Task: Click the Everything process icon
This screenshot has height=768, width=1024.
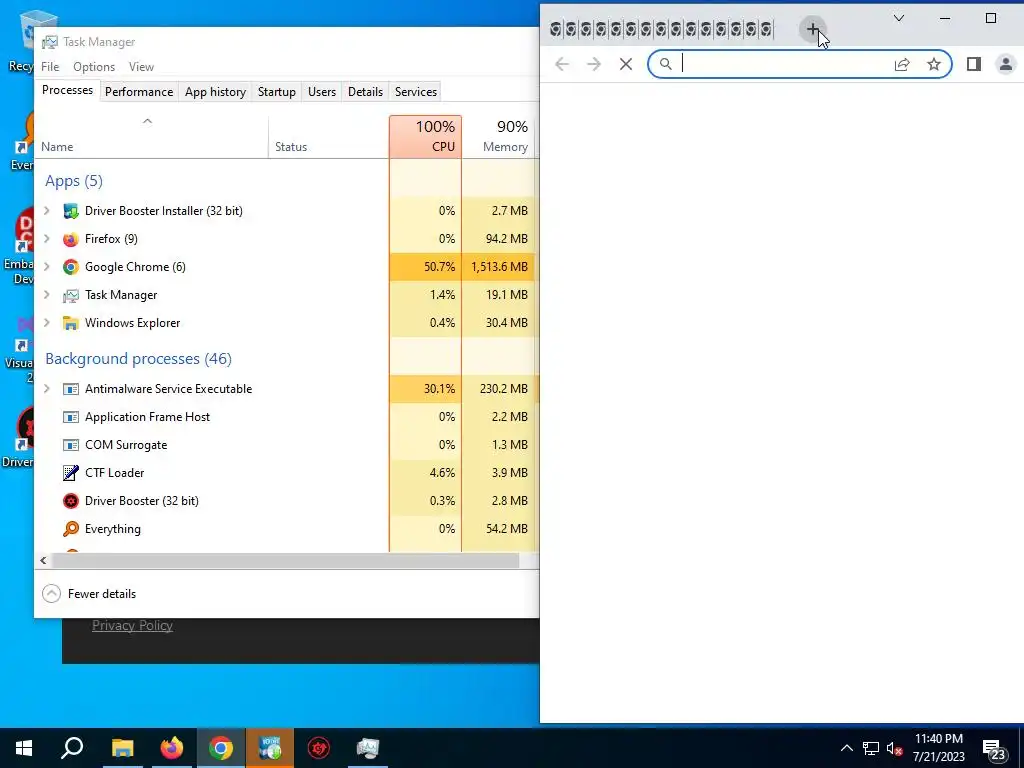Action: [71, 529]
